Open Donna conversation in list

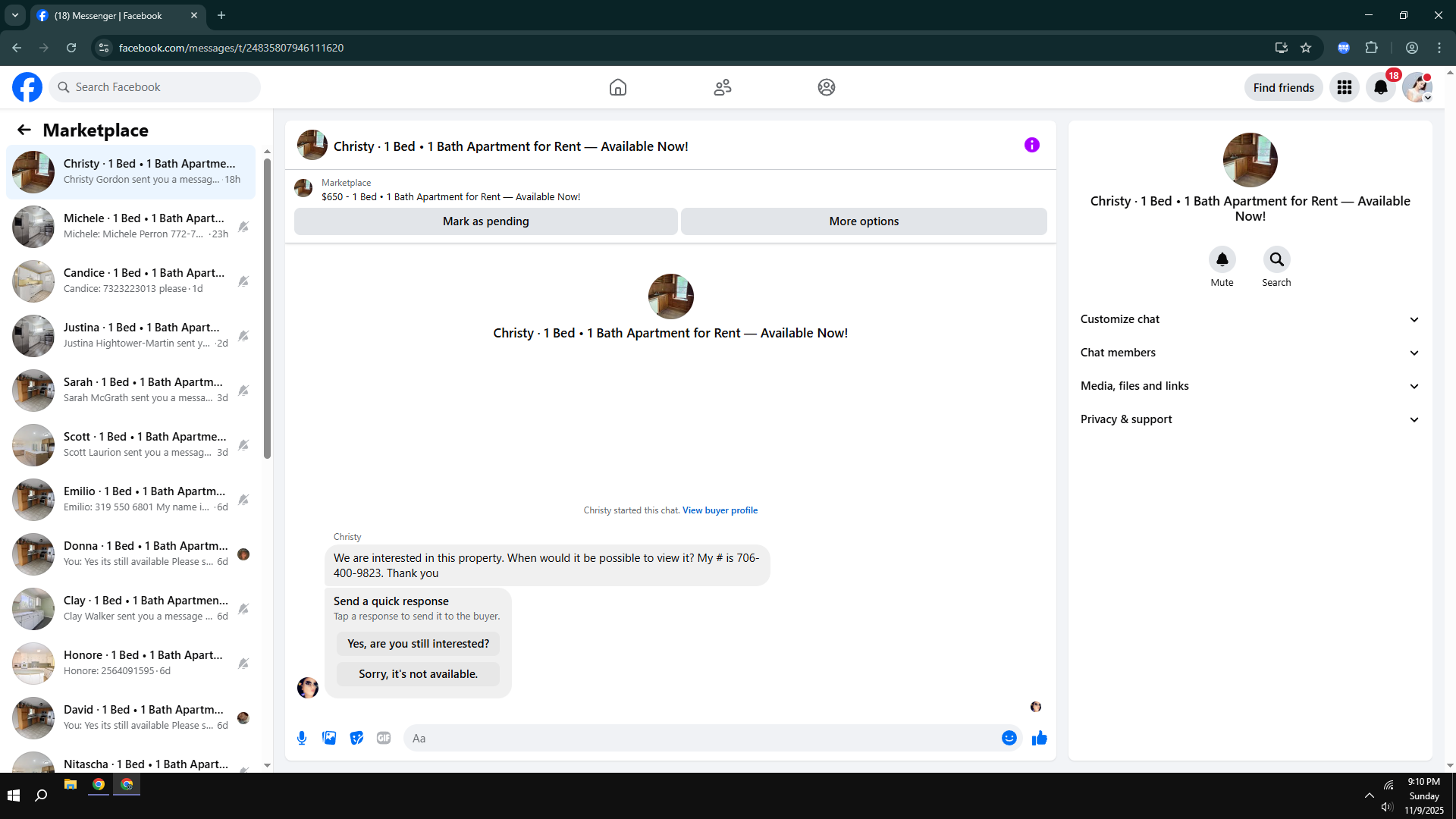point(130,554)
